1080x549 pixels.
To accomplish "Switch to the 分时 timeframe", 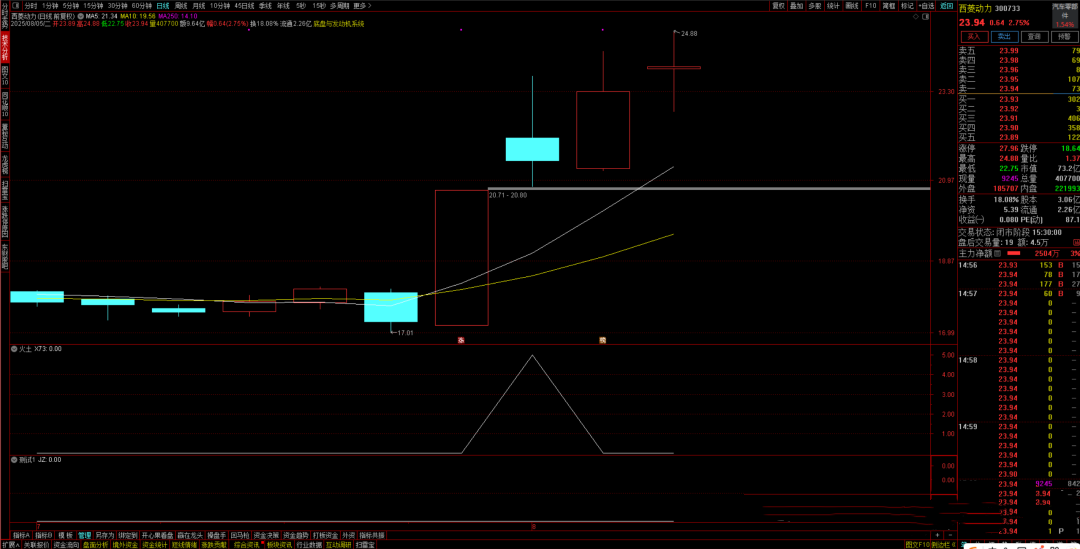I will tap(30, 6).
